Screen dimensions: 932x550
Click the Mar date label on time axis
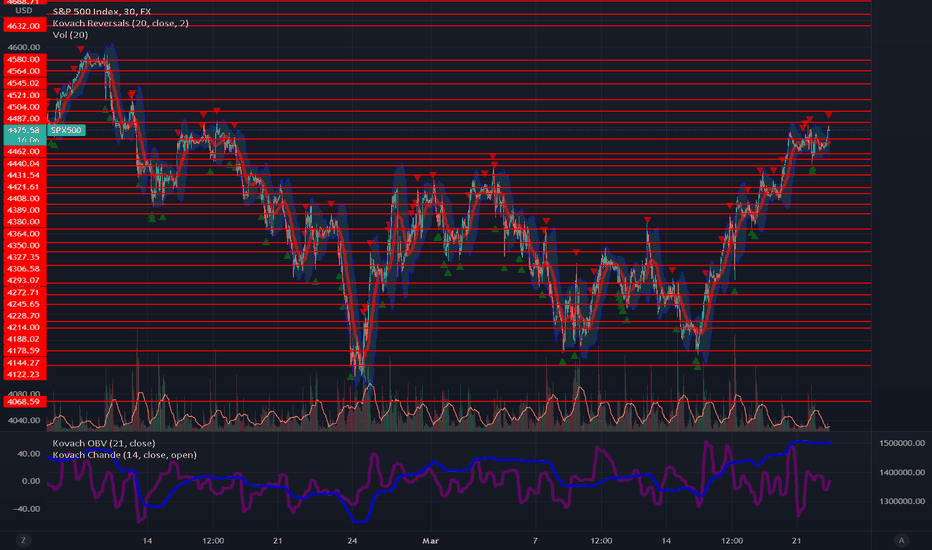pos(430,540)
